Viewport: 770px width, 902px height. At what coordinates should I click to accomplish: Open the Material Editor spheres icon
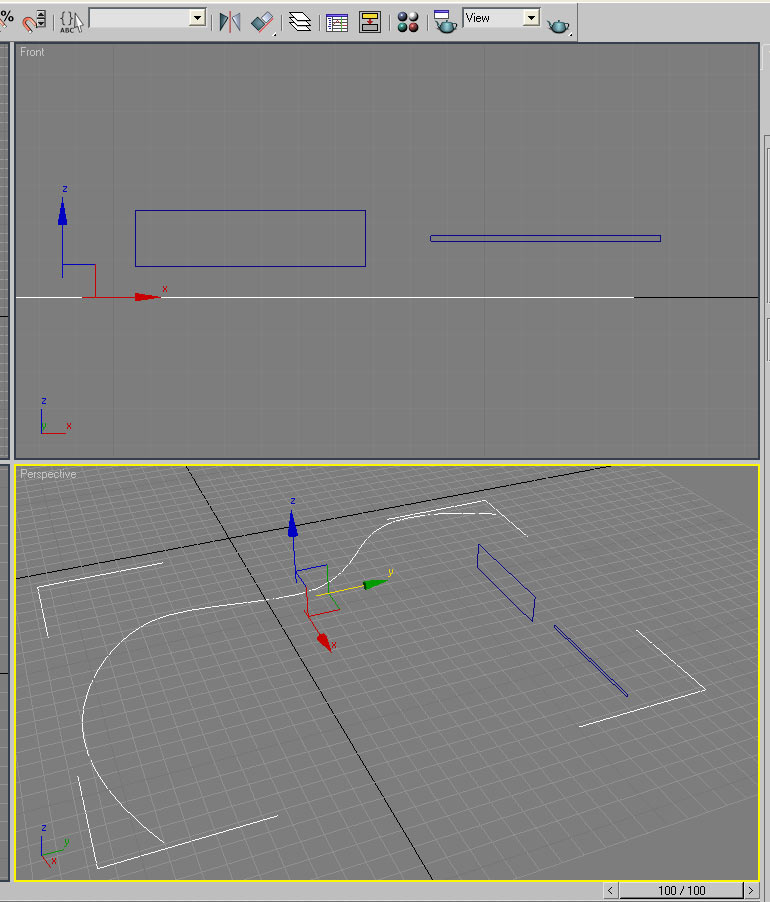[408, 22]
